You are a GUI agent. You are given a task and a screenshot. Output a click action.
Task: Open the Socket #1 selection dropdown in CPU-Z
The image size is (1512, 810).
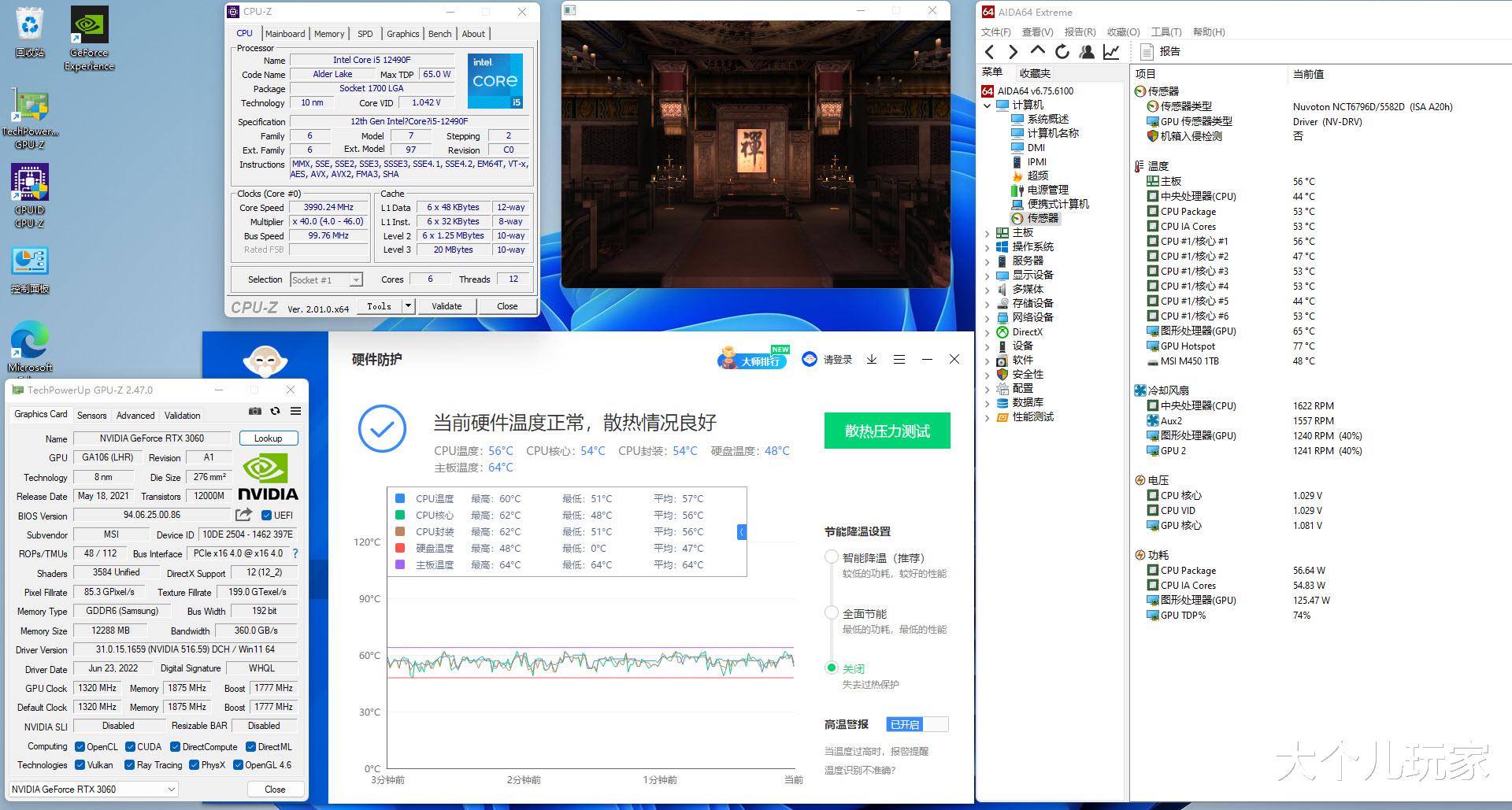(356, 279)
